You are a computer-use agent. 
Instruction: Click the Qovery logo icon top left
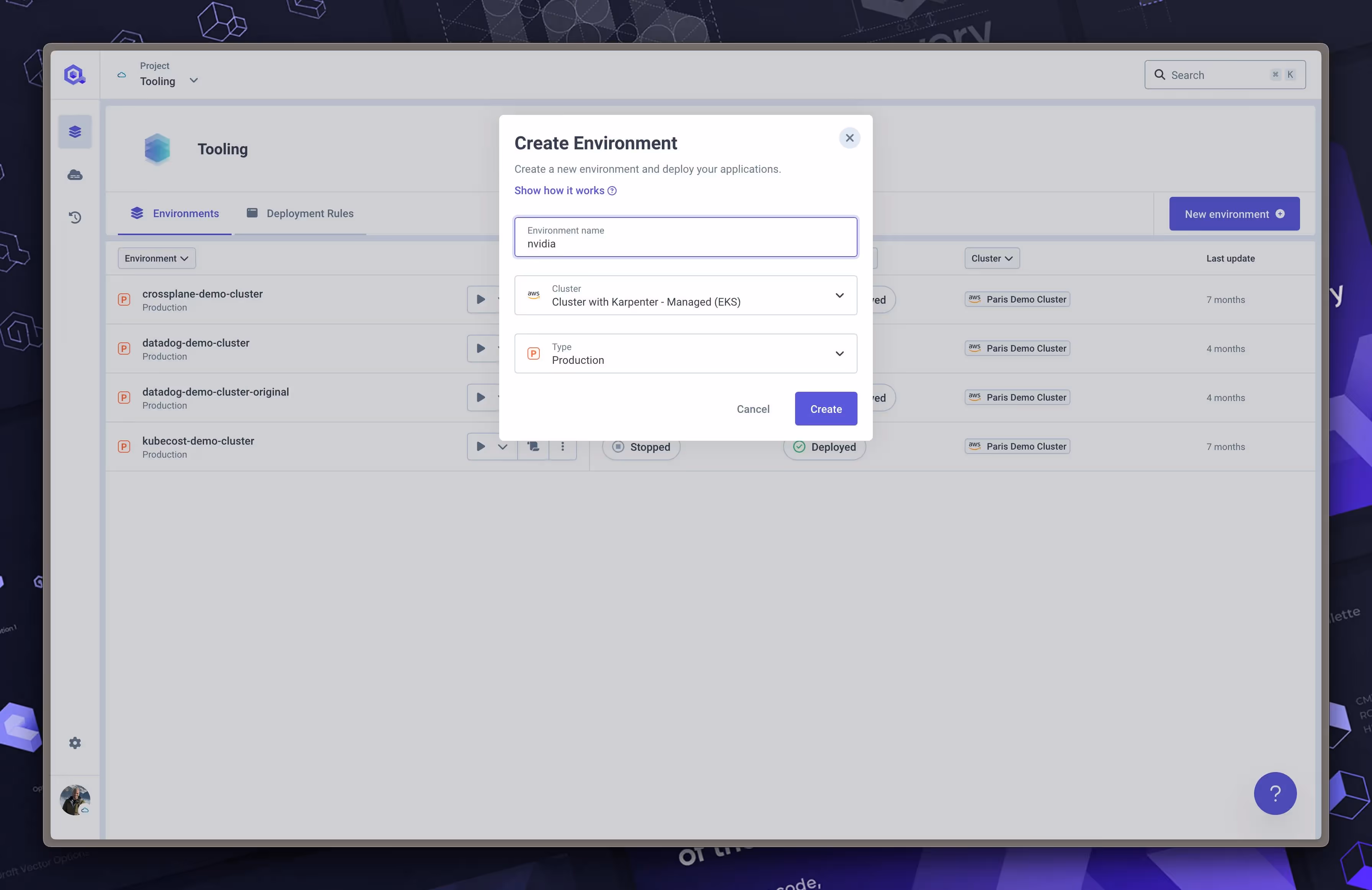pyautogui.click(x=74, y=74)
